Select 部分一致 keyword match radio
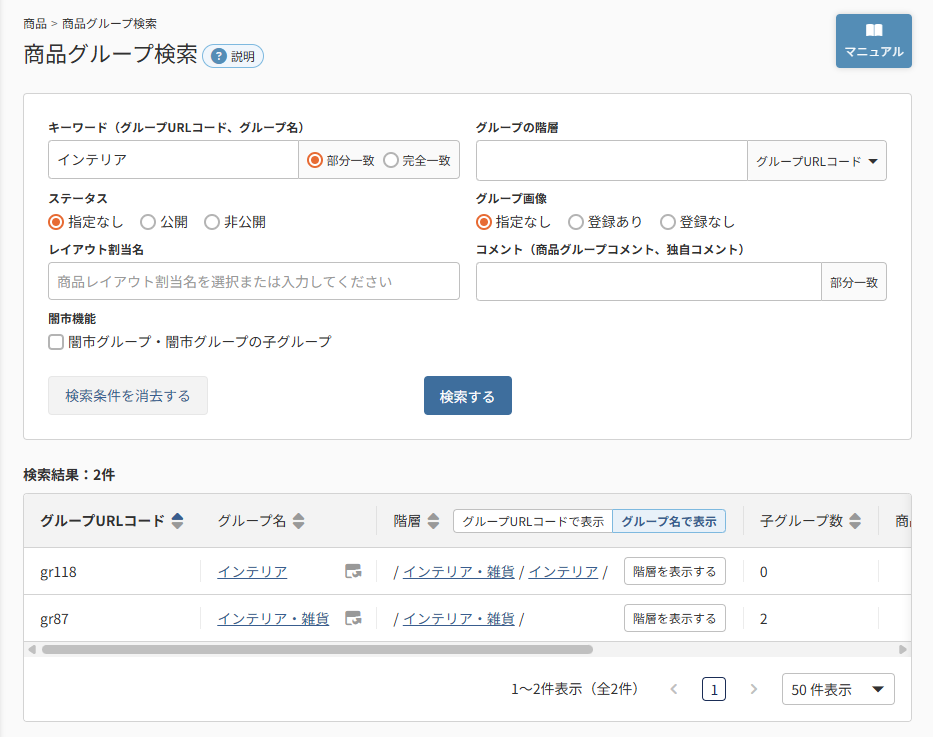The height and width of the screenshot is (737, 933). 315,160
